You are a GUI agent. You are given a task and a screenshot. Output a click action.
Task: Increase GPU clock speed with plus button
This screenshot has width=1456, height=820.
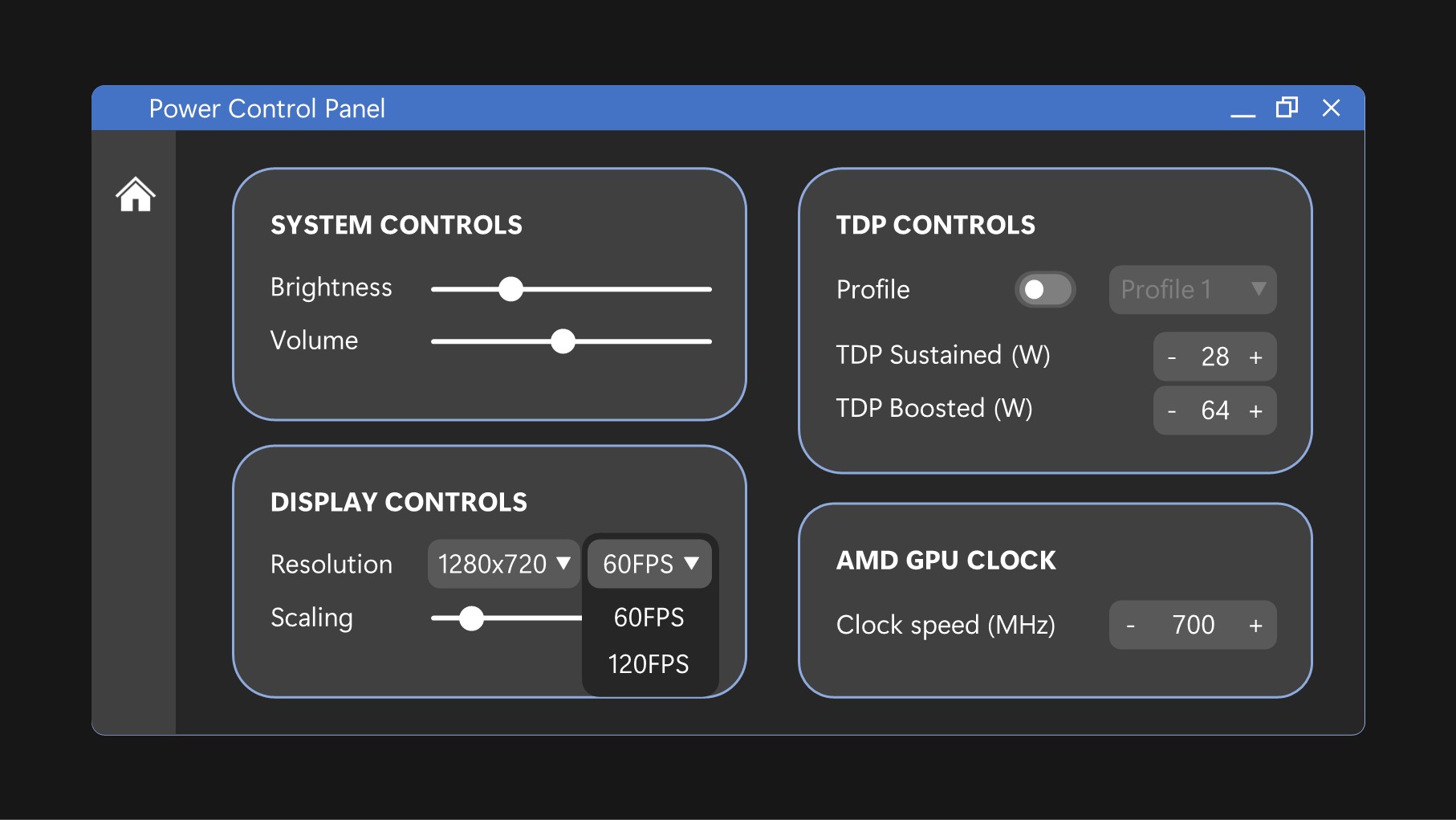1255,625
